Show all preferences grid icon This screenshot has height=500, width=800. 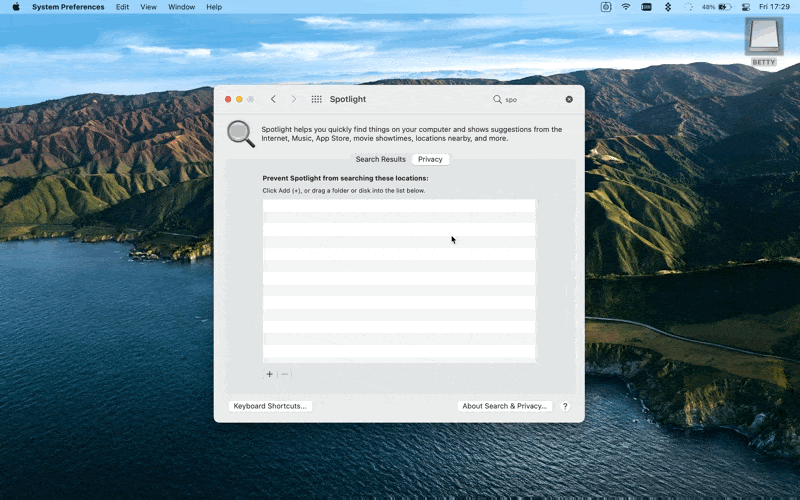pyautogui.click(x=316, y=99)
